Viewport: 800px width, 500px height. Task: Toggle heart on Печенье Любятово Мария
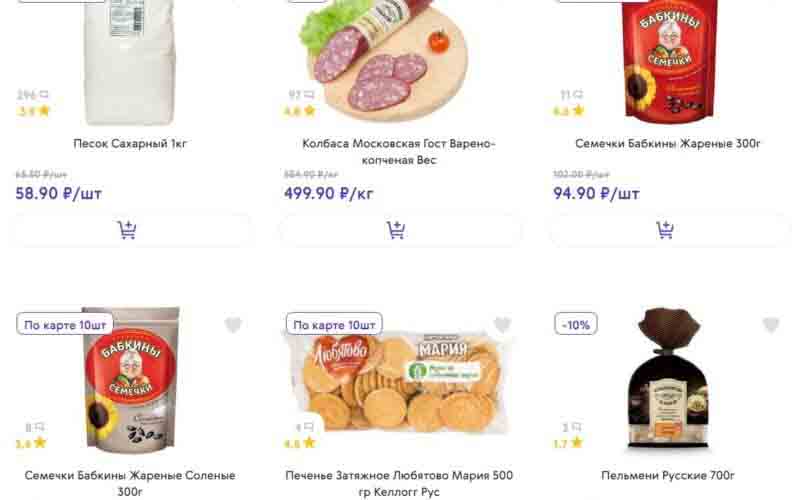pyautogui.click(x=502, y=325)
